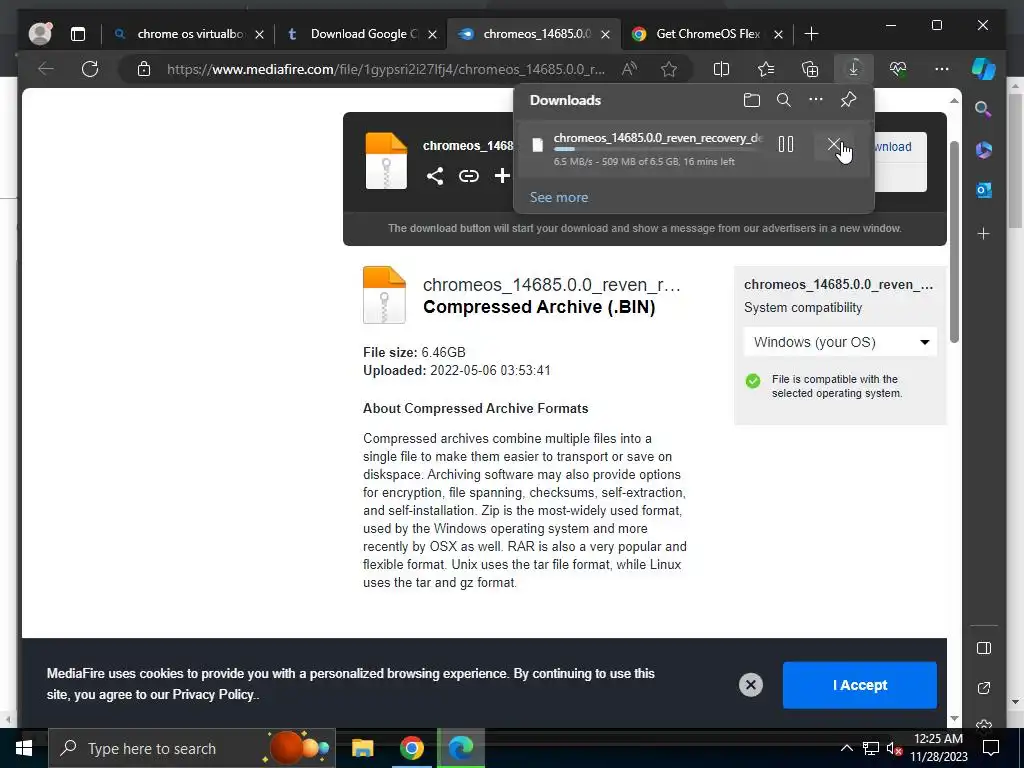Click the Privacy Policy link
This screenshot has height=768, width=1024.
(x=213, y=694)
